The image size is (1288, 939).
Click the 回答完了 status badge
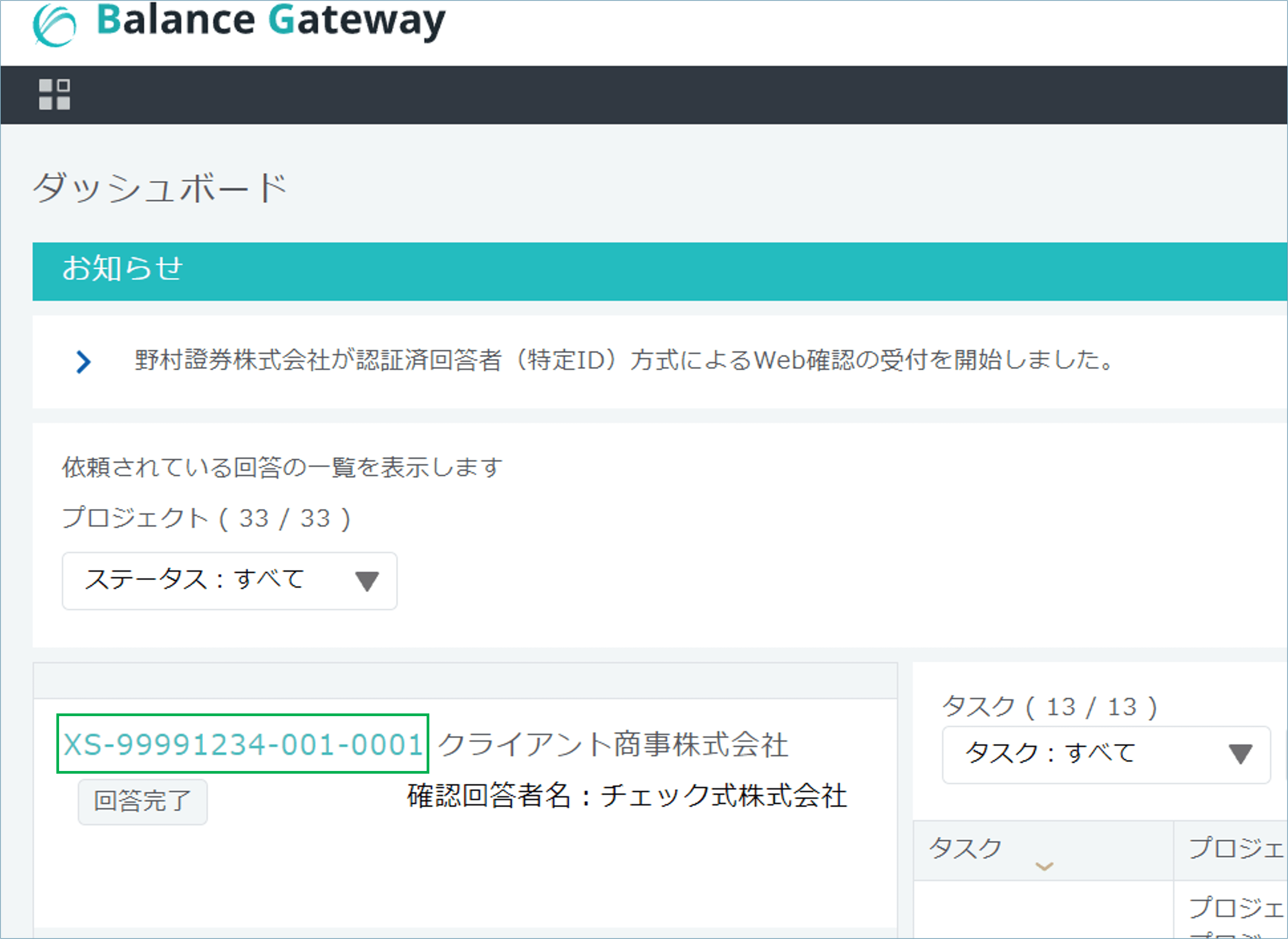point(142,801)
